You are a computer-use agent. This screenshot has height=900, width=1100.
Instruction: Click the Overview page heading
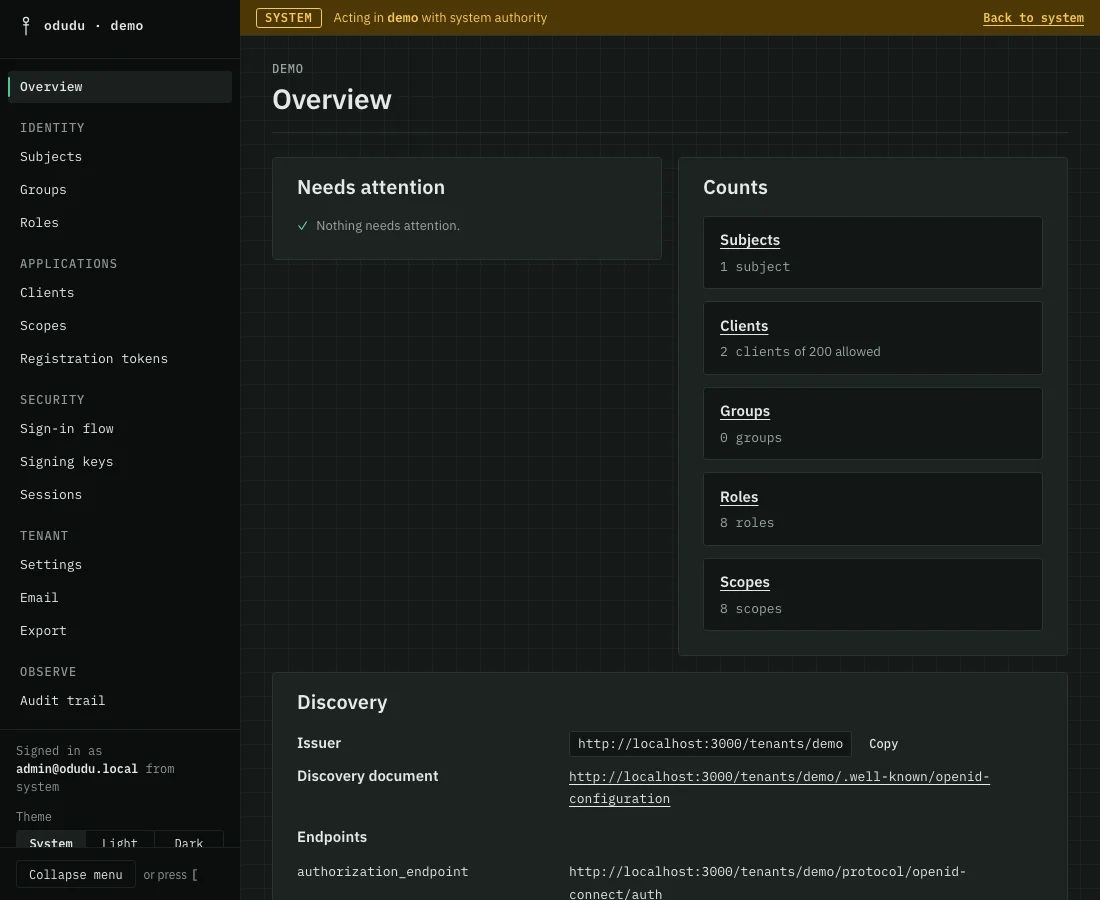point(332,100)
